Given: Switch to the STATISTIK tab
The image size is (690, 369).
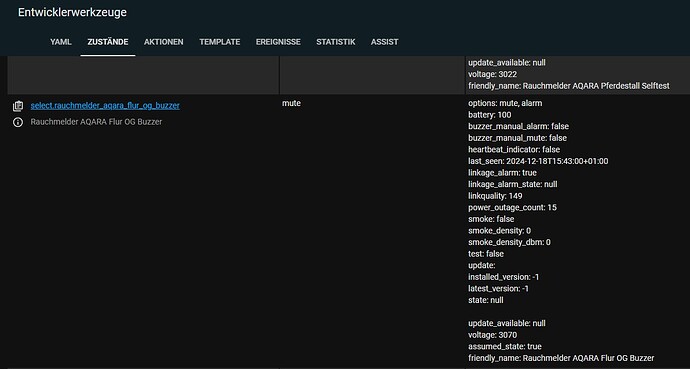Looking at the screenshot, I should pyautogui.click(x=336, y=42).
